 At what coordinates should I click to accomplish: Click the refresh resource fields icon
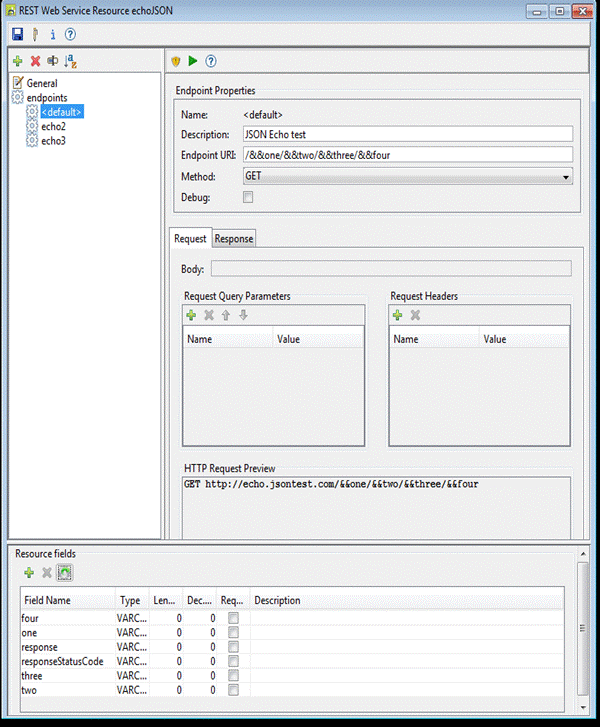(x=64, y=573)
